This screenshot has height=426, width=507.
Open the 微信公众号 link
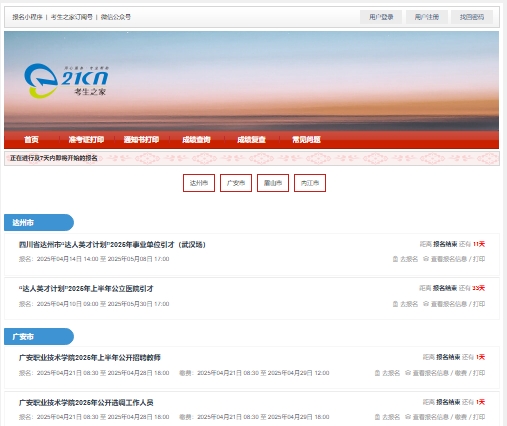[x=116, y=17]
